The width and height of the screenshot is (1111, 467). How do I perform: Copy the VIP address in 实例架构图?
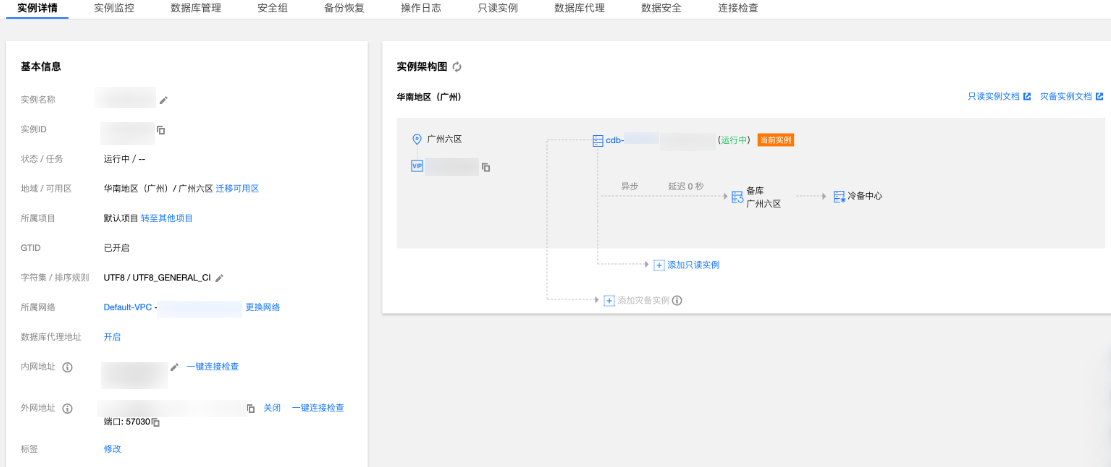(486, 167)
